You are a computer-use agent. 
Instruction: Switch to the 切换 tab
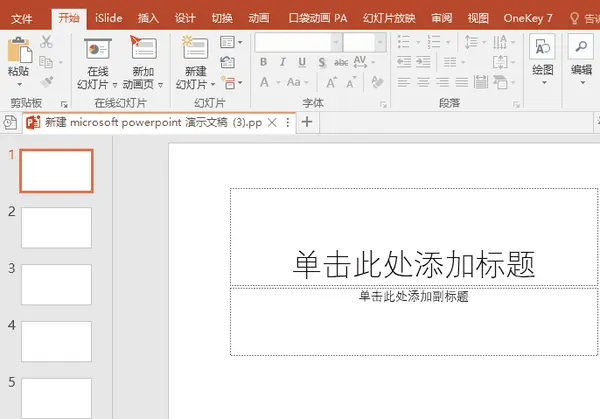[222, 18]
